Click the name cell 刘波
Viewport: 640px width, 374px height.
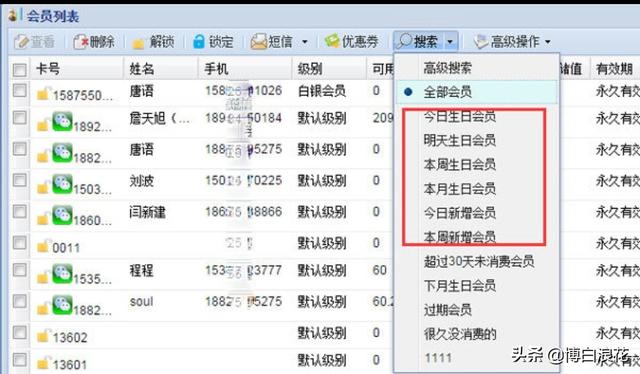click(142, 180)
